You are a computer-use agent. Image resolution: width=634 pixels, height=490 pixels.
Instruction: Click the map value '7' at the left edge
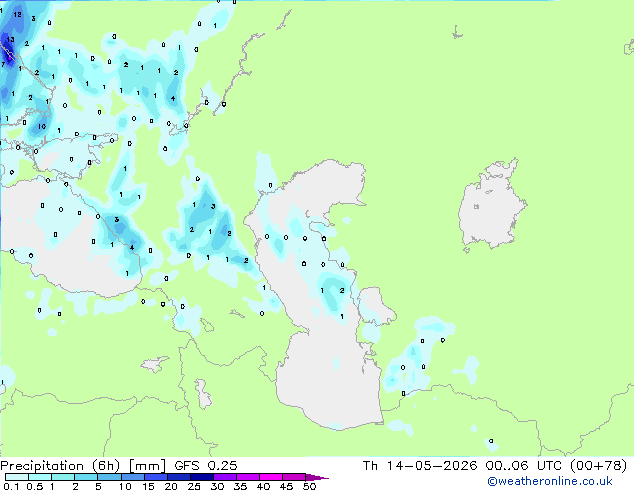pos(3,64)
